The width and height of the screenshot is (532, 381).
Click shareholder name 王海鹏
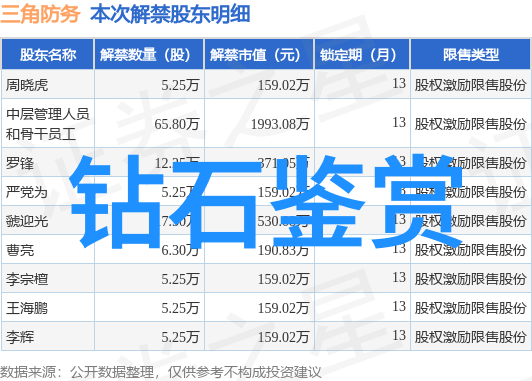click(27, 308)
